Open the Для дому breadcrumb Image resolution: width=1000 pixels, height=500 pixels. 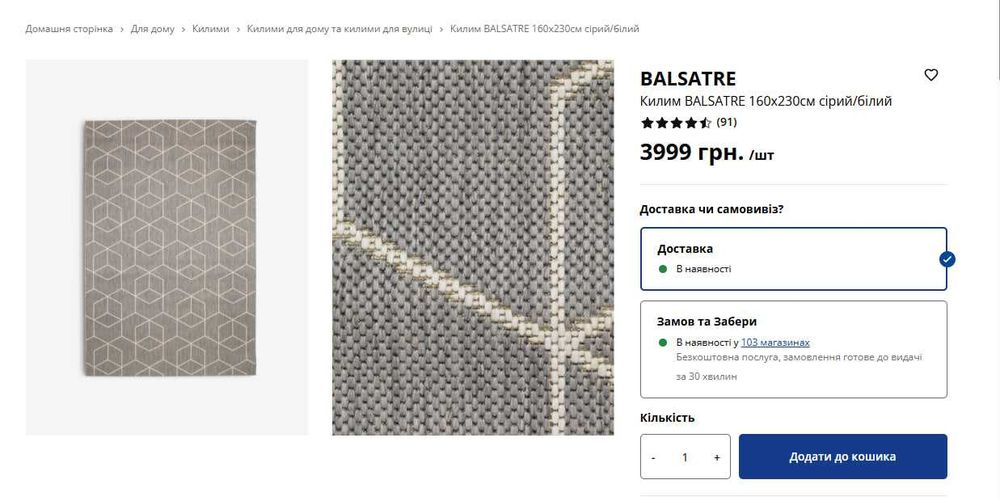click(152, 29)
